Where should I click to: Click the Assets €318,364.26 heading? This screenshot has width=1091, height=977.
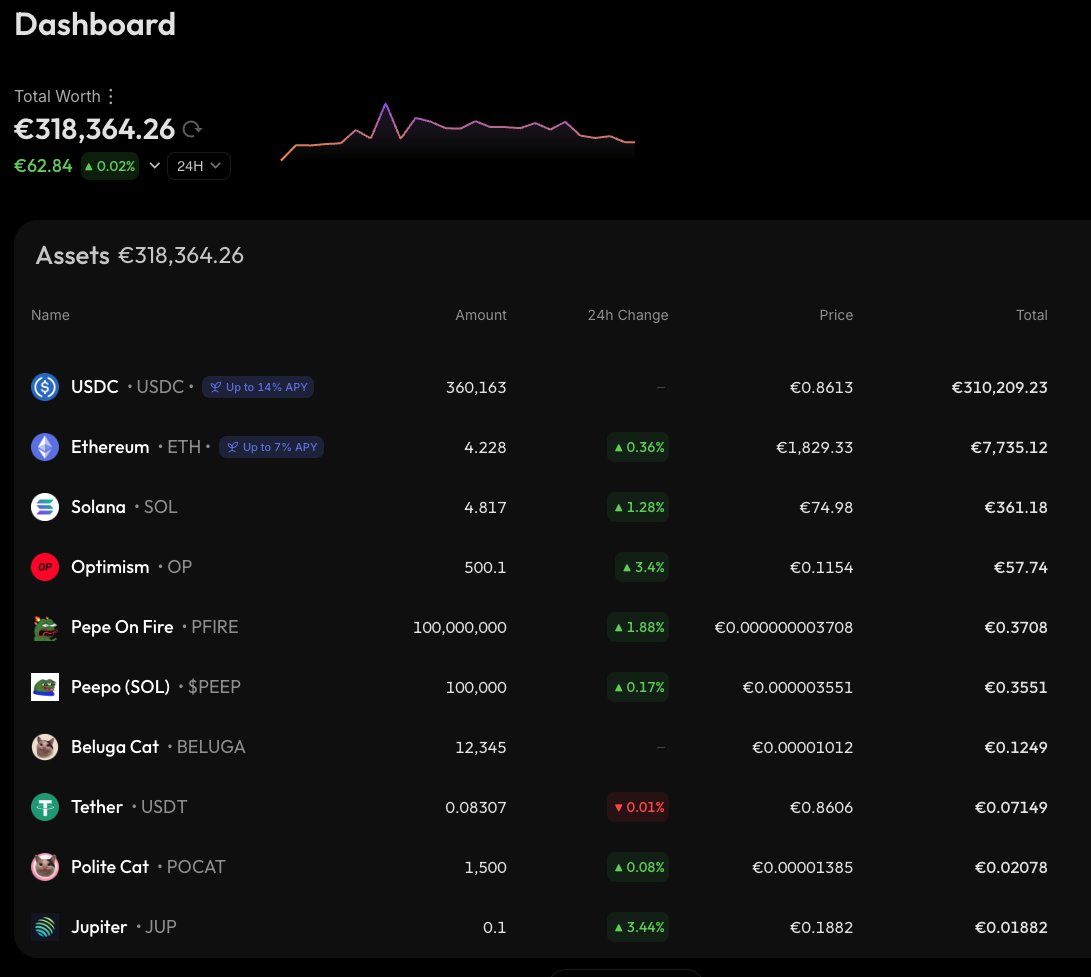(140, 255)
